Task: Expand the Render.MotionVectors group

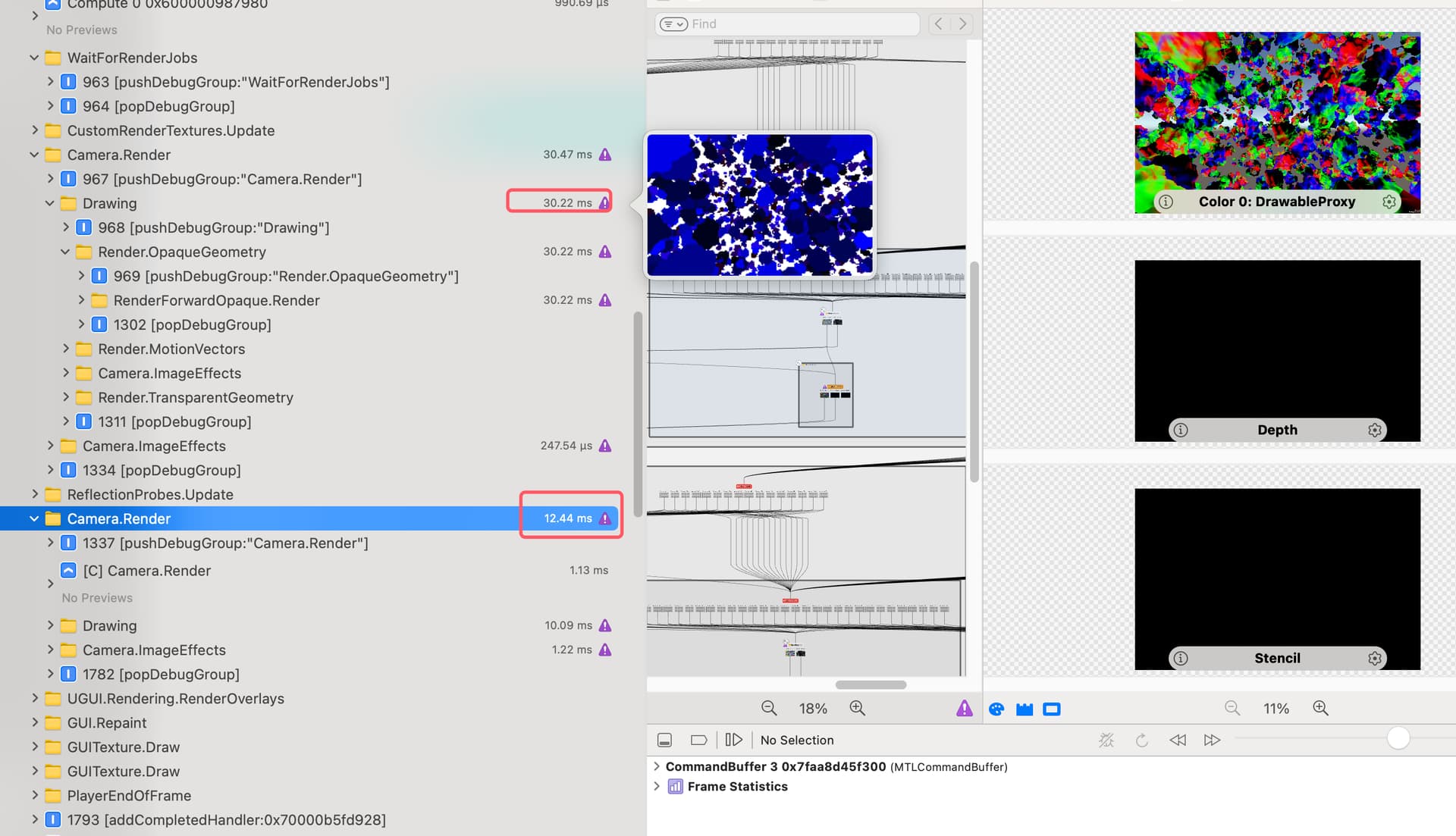Action: (67, 349)
